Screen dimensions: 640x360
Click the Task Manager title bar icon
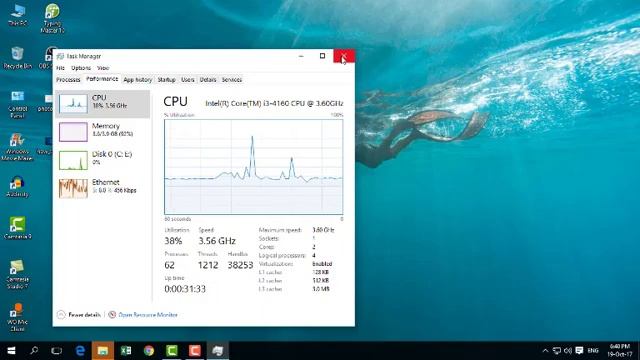60,56
